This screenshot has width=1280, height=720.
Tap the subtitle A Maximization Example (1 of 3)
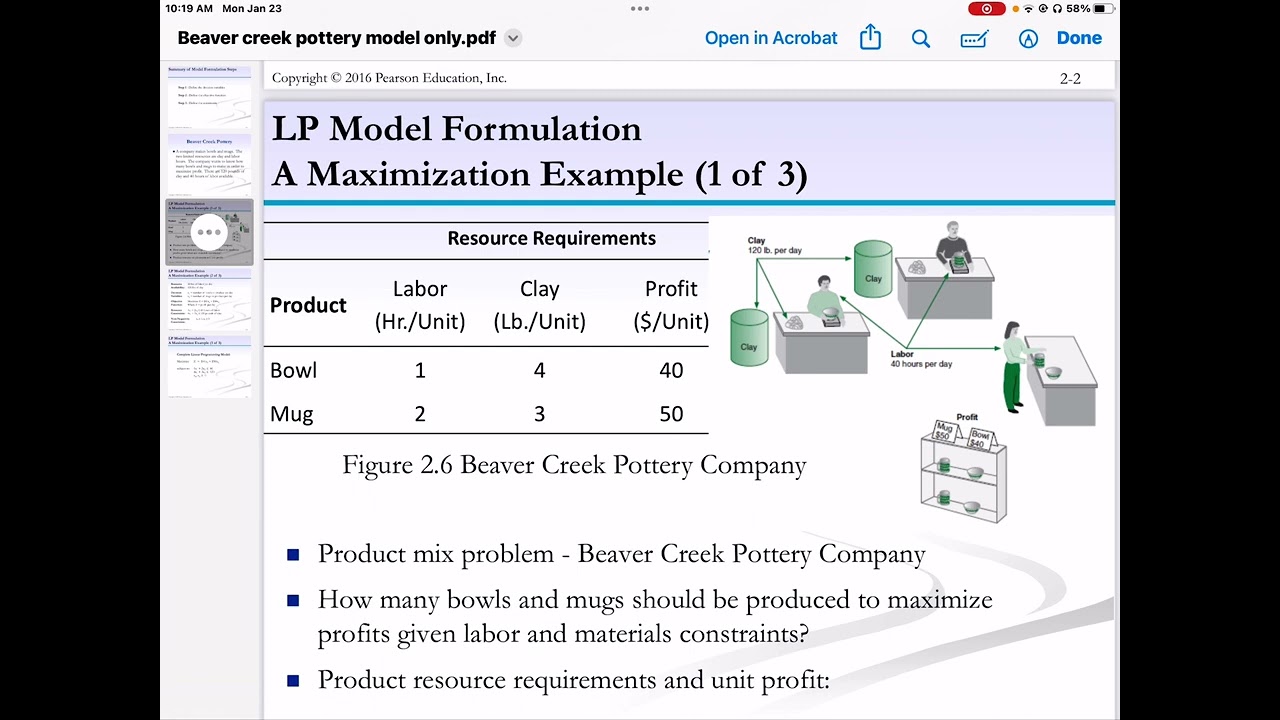pyautogui.click(x=539, y=174)
